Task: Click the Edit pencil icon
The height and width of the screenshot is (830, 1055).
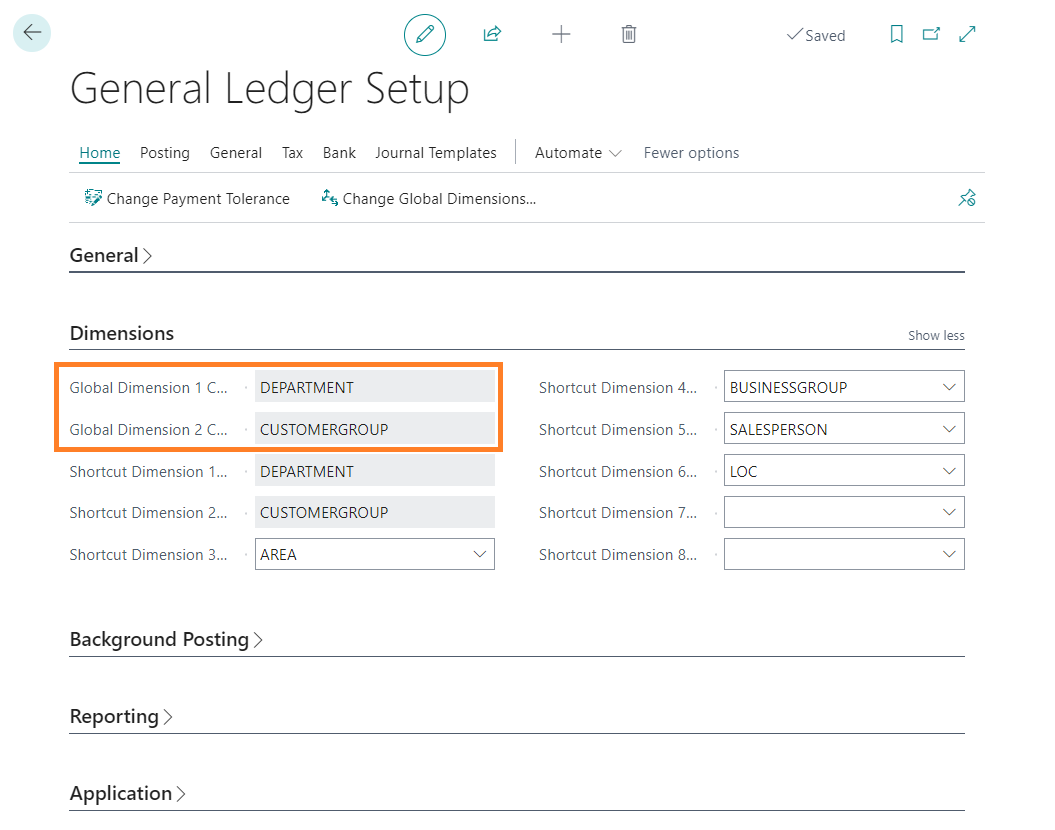Action: (424, 33)
